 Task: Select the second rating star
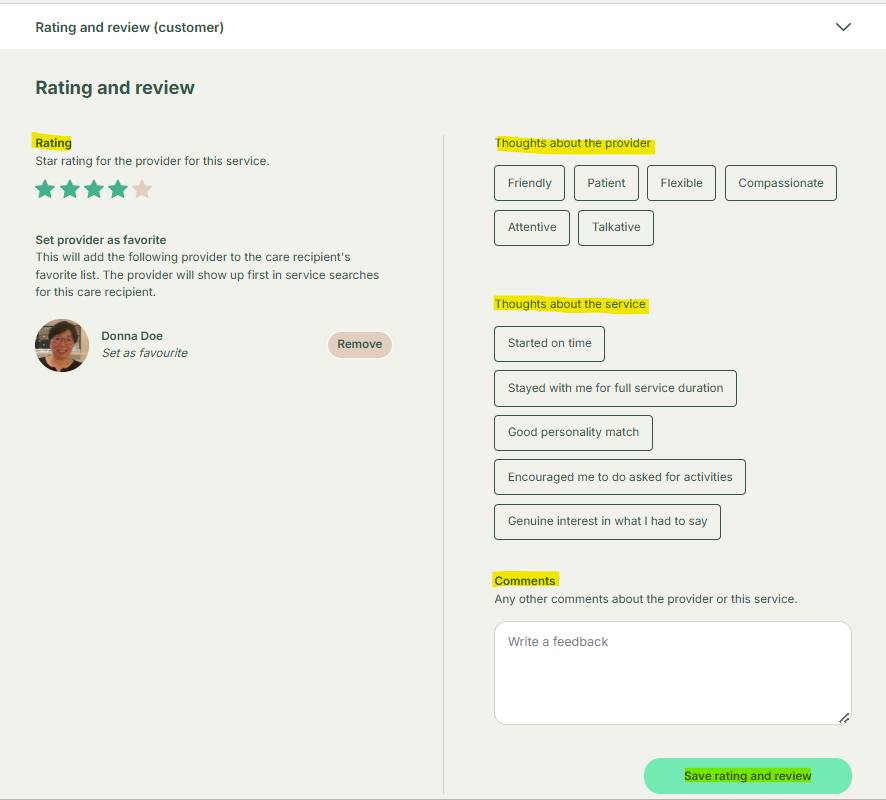[69, 189]
